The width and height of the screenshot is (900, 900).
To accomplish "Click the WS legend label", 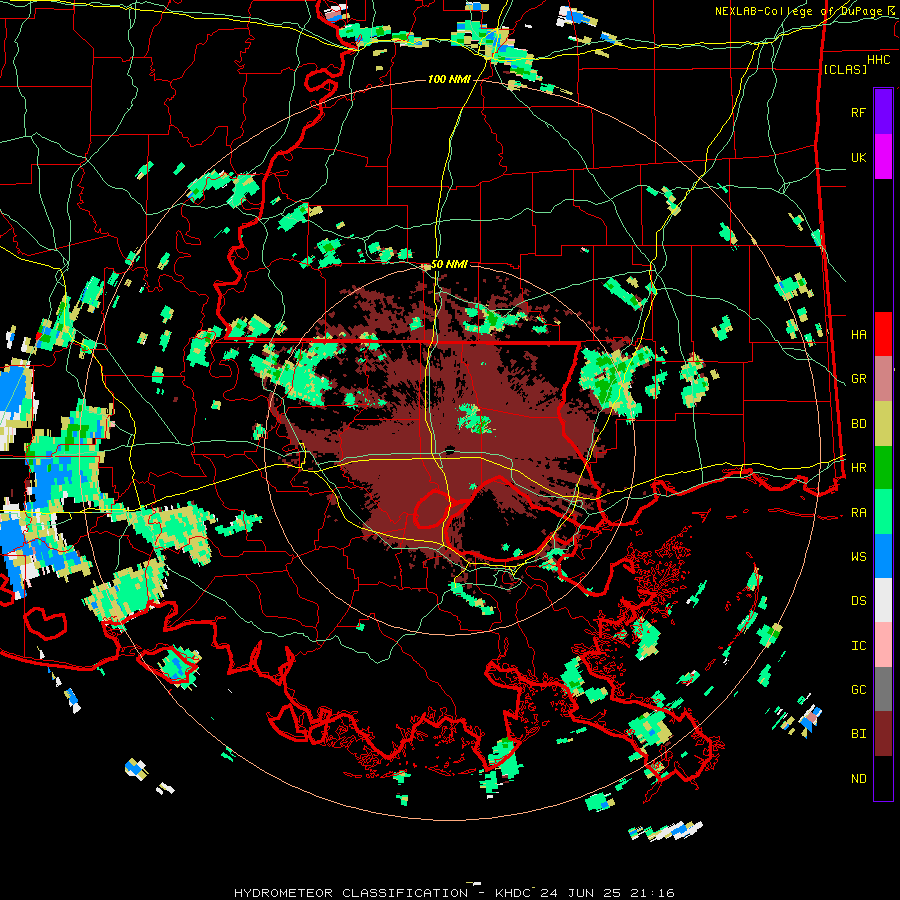I will pos(858,557).
